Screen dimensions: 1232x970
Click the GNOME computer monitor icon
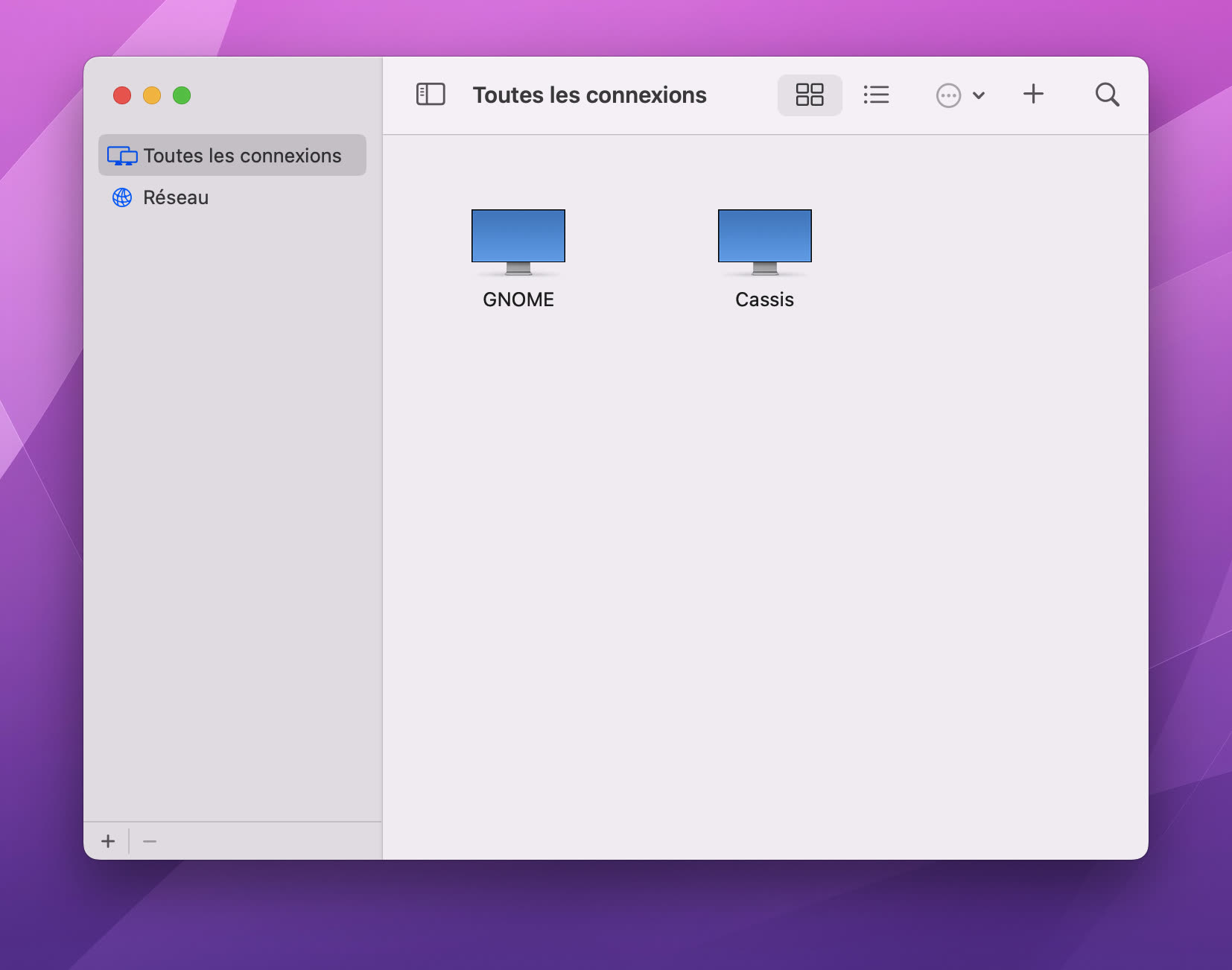(x=518, y=238)
